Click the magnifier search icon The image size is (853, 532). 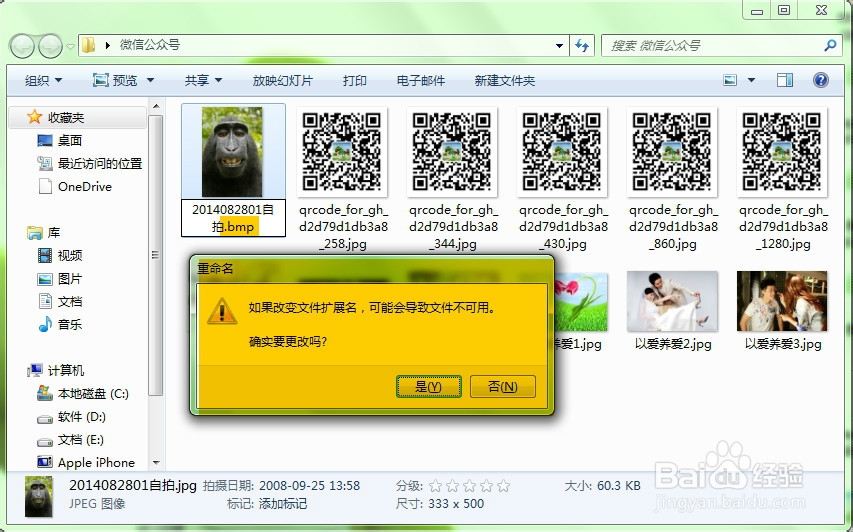click(830, 45)
